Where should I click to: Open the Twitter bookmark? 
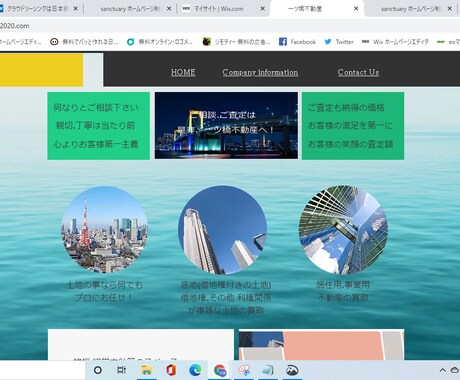point(339,42)
